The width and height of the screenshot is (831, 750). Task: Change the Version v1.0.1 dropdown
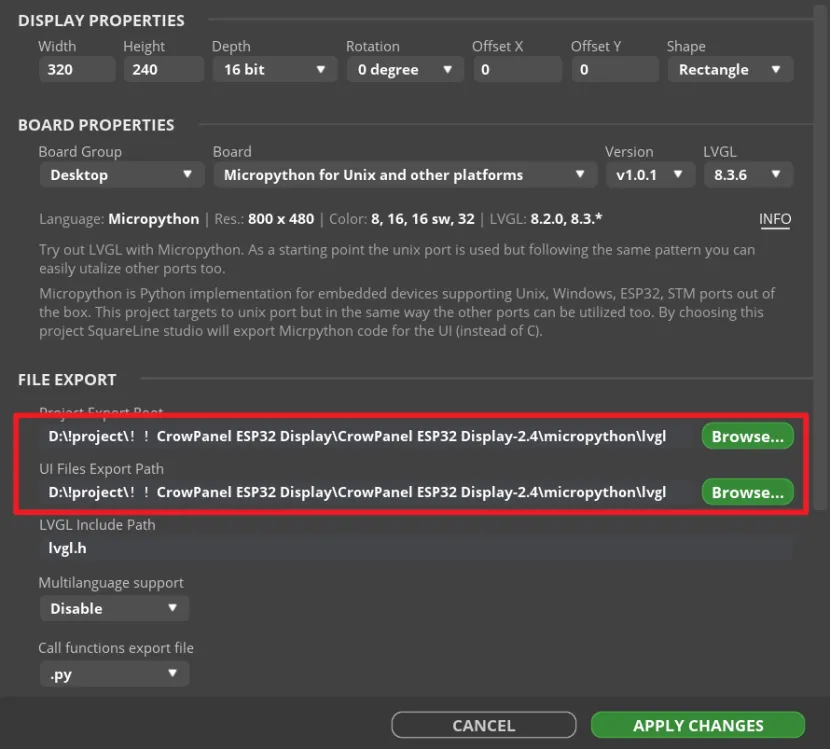pos(649,175)
